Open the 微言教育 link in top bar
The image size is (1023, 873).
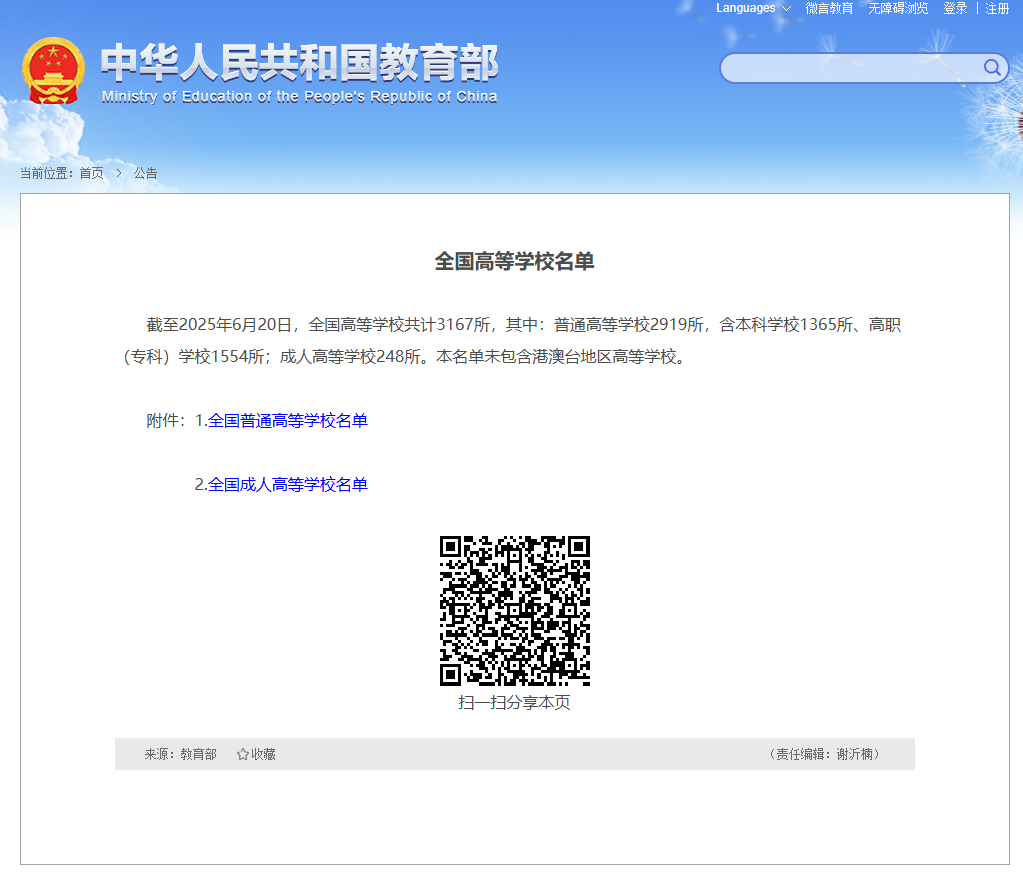[829, 8]
